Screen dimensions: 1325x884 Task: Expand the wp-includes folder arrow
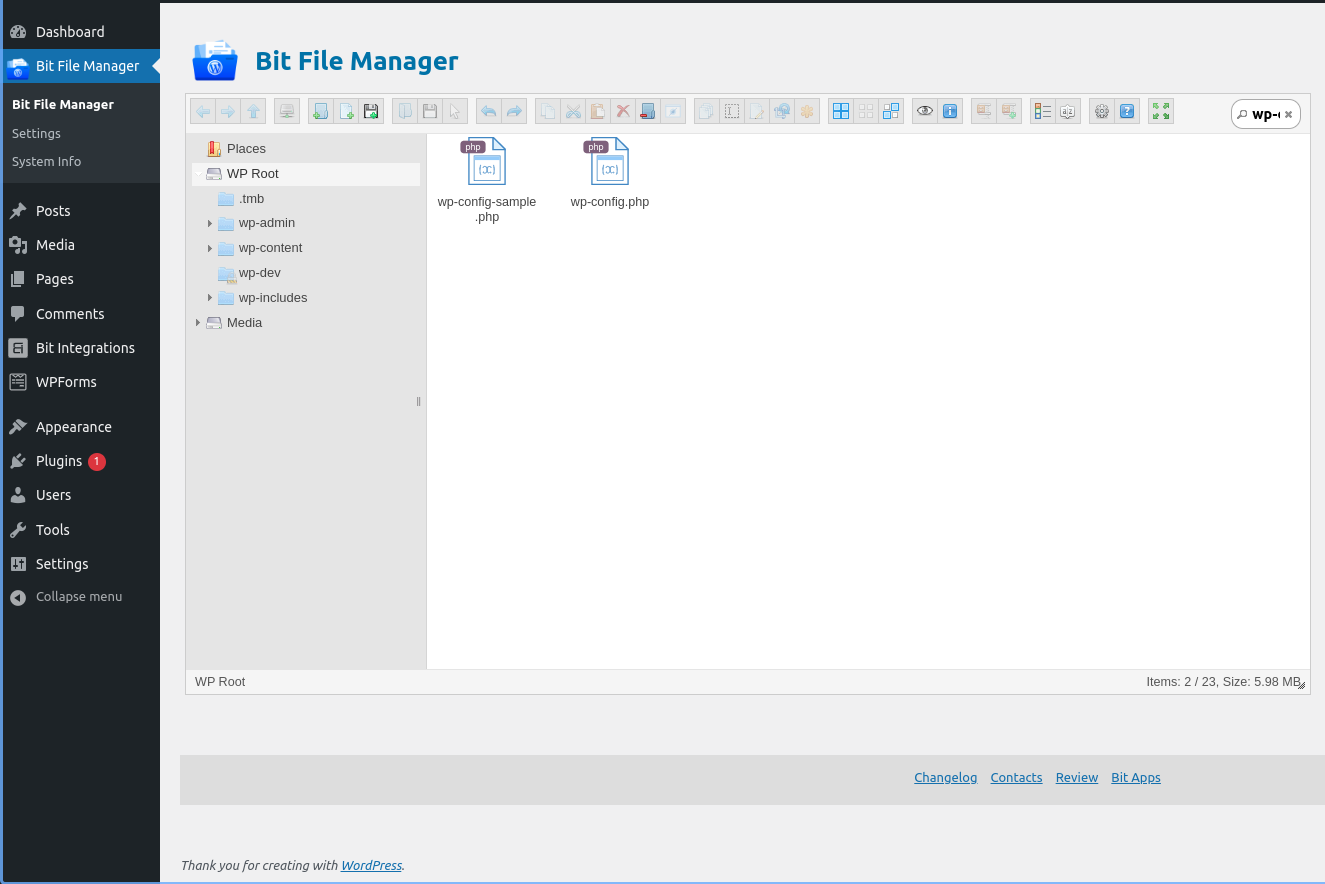[x=210, y=298]
